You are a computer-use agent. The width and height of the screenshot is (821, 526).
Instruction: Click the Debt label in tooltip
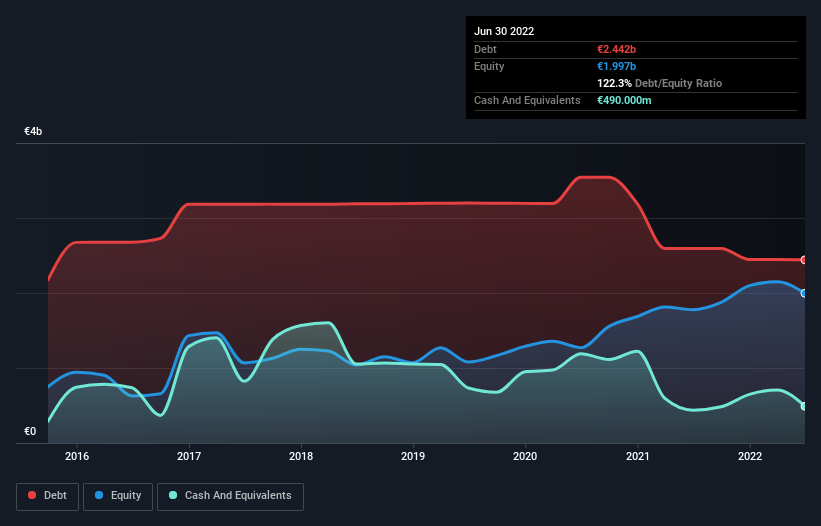point(485,49)
